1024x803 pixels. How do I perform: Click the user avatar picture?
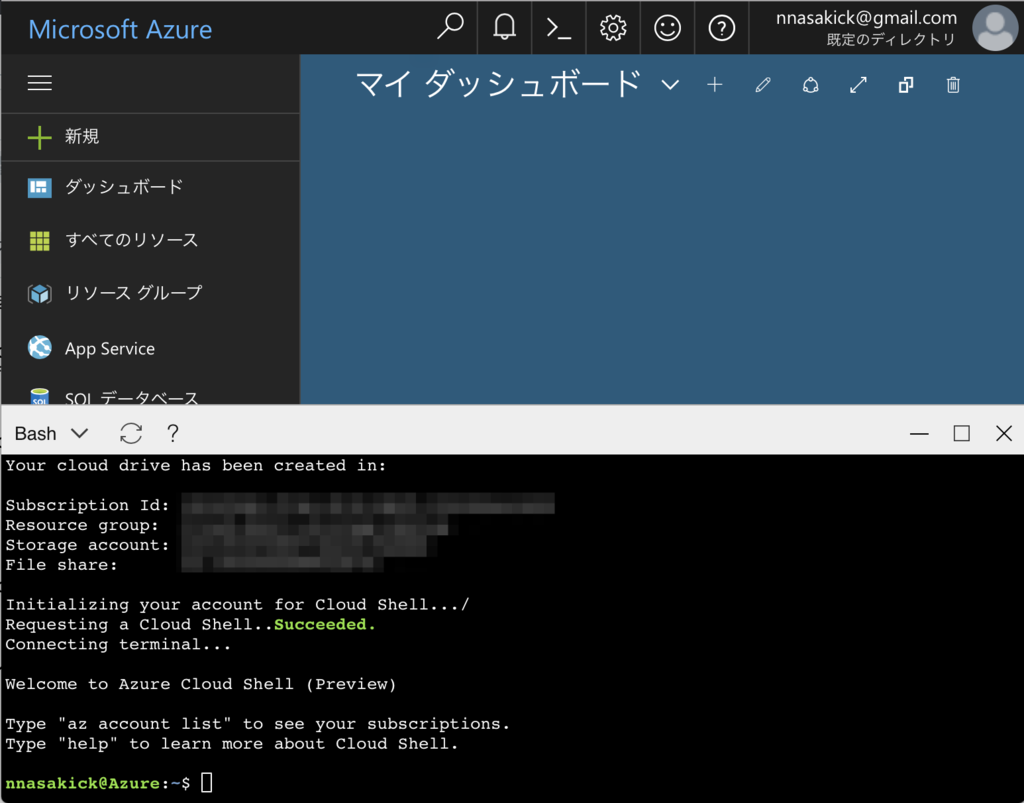(x=995, y=28)
